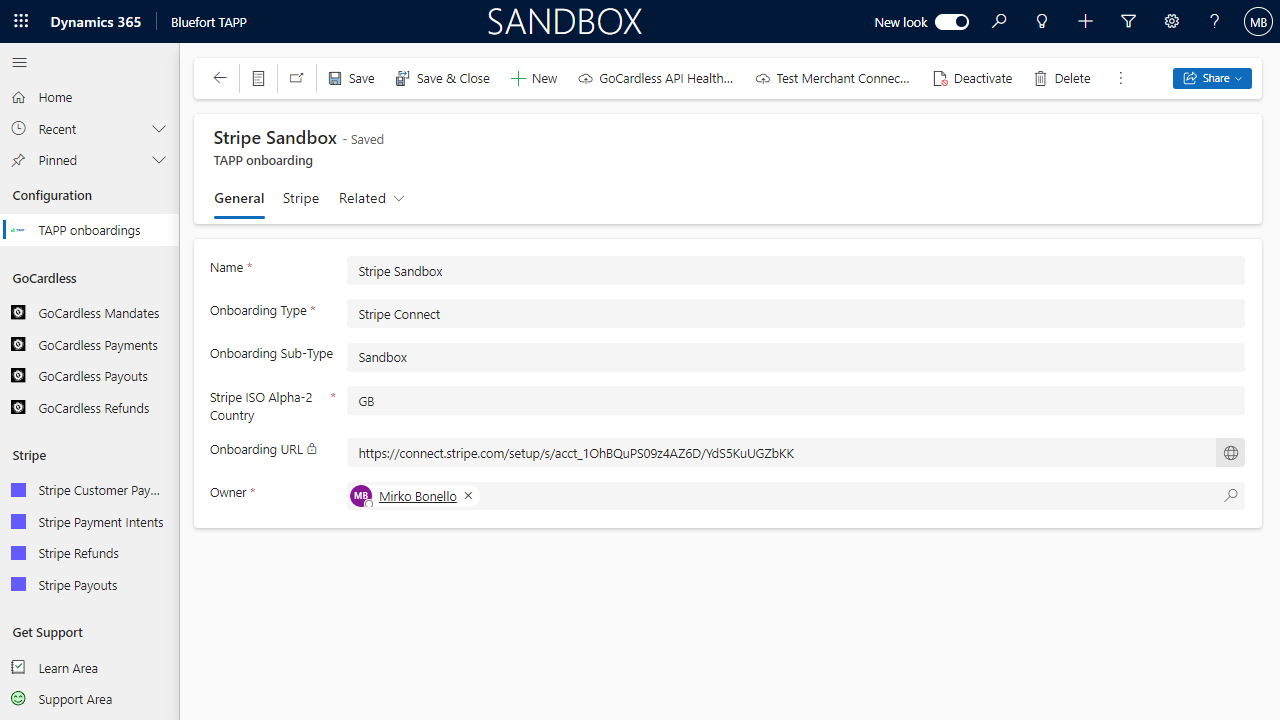Open the Related tab dropdown

pyautogui.click(x=372, y=198)
